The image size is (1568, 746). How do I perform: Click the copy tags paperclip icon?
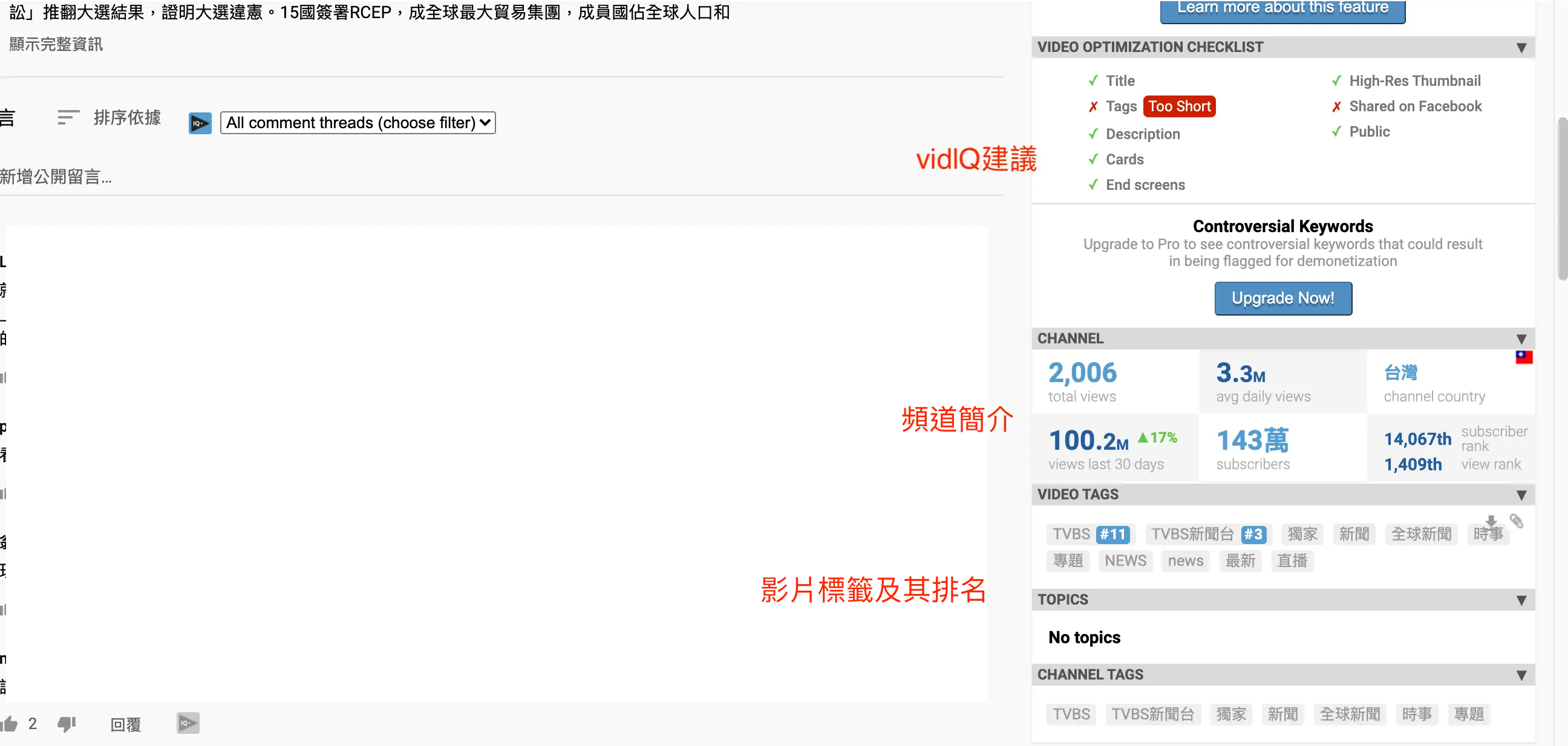1516,521
